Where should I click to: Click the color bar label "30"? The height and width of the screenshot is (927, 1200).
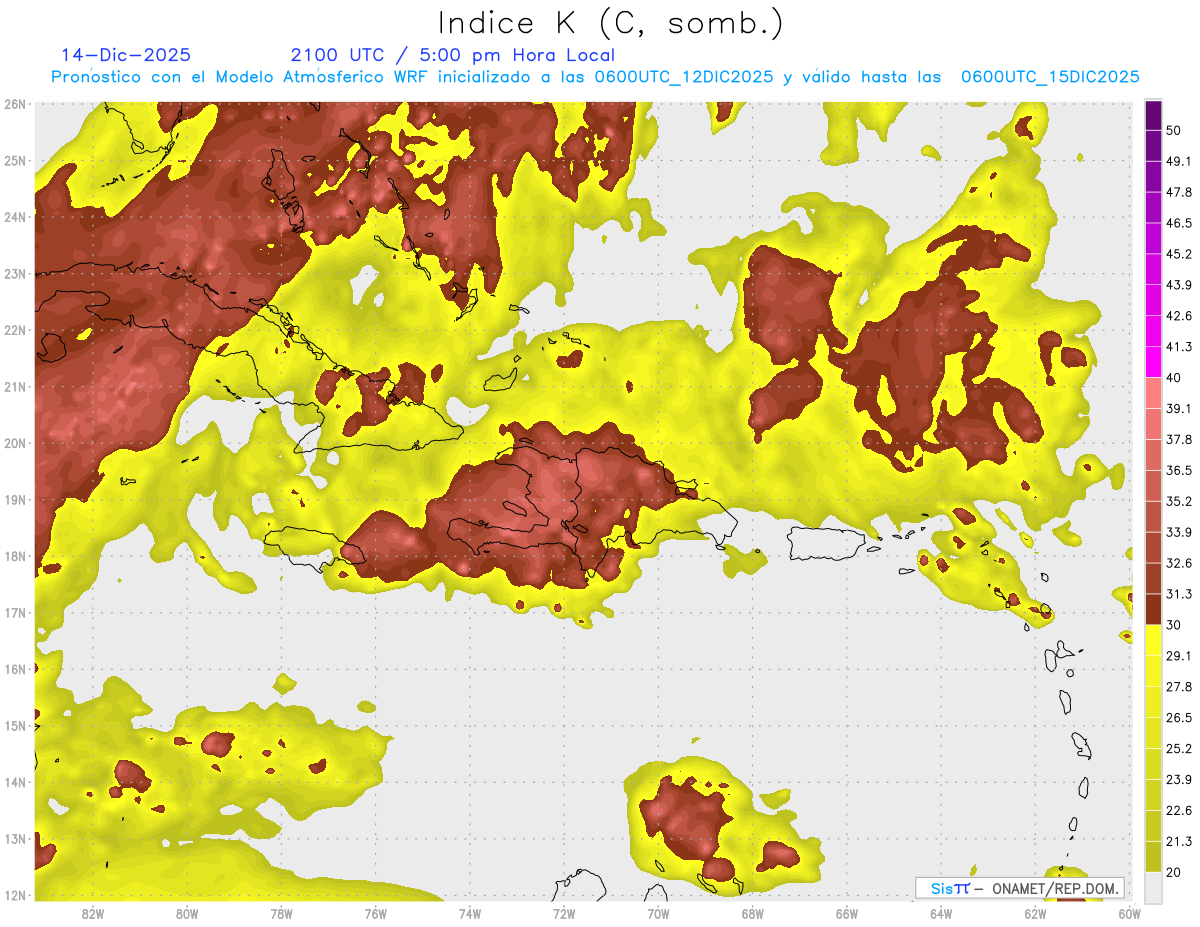click(x=1173, y=625)
